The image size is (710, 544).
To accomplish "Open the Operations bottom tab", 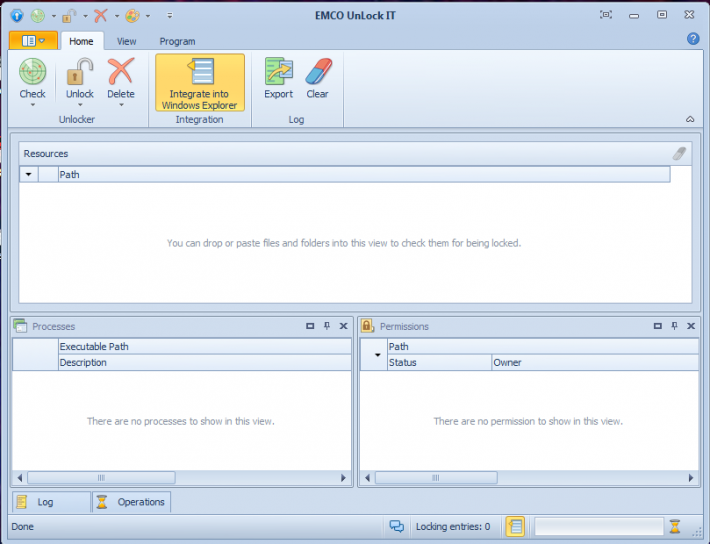I will coord(132,502).
